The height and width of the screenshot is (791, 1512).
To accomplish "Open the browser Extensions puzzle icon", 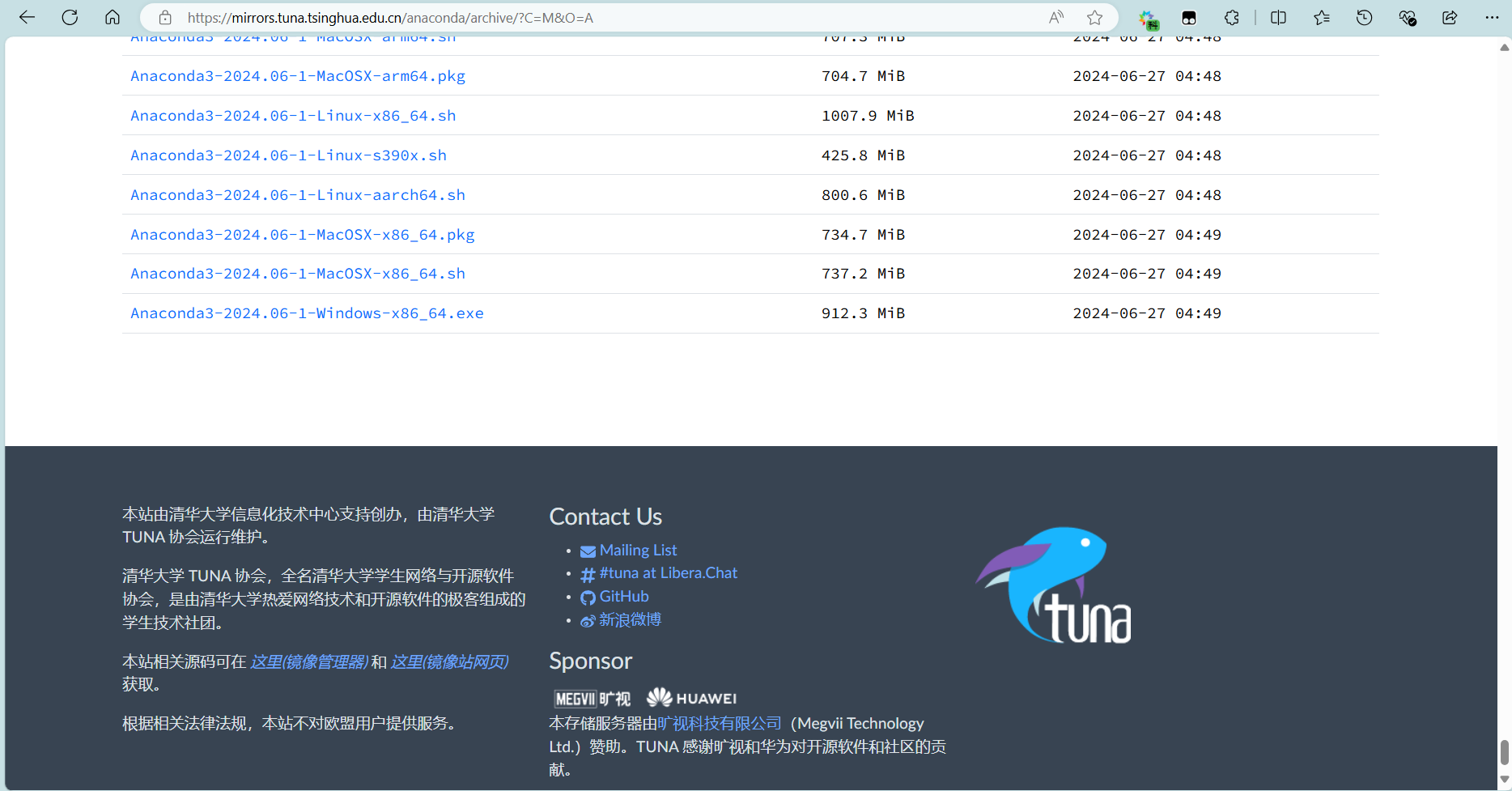I will click(1231, 18).
